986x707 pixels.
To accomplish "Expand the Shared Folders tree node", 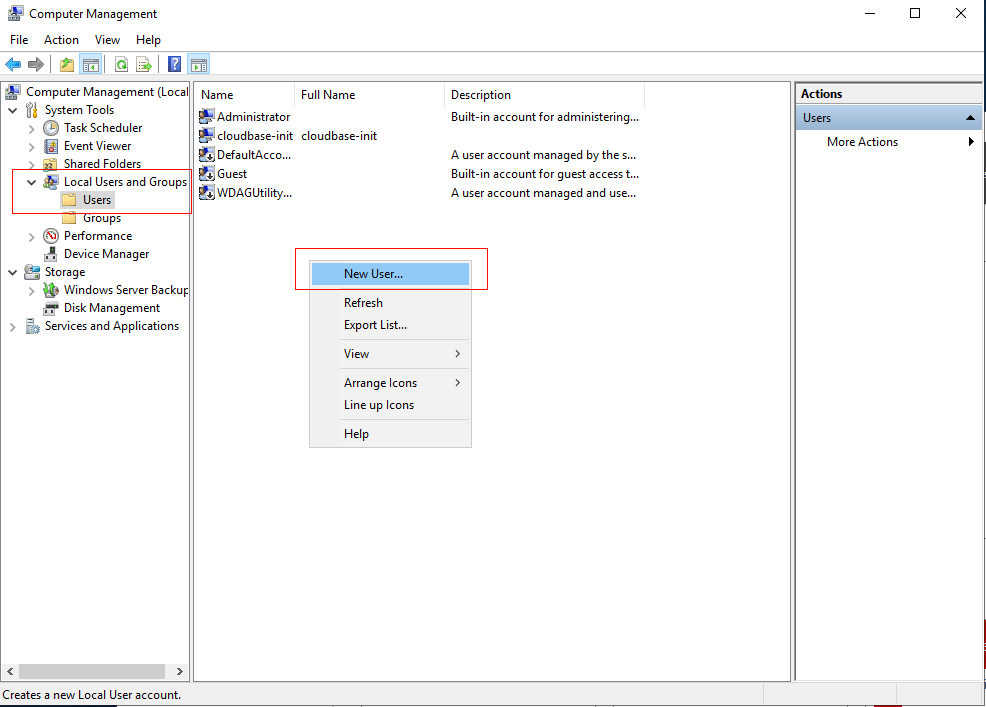I will tap(31, 165).
